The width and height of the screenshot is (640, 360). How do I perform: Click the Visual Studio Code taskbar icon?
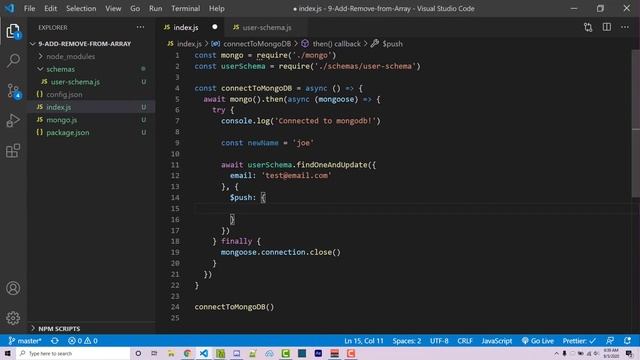(204, 353)
